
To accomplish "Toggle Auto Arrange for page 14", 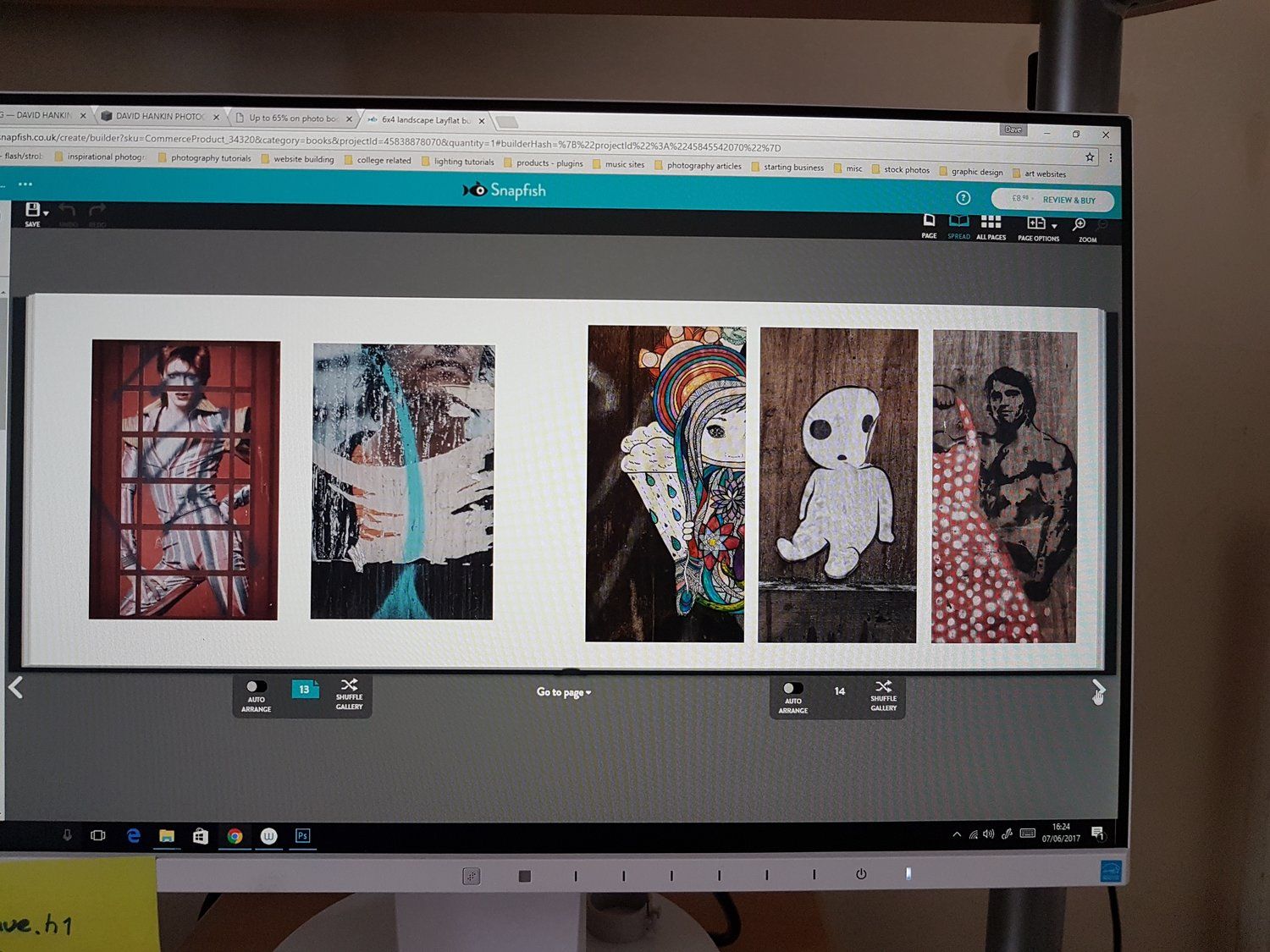I will pos(792,688).
